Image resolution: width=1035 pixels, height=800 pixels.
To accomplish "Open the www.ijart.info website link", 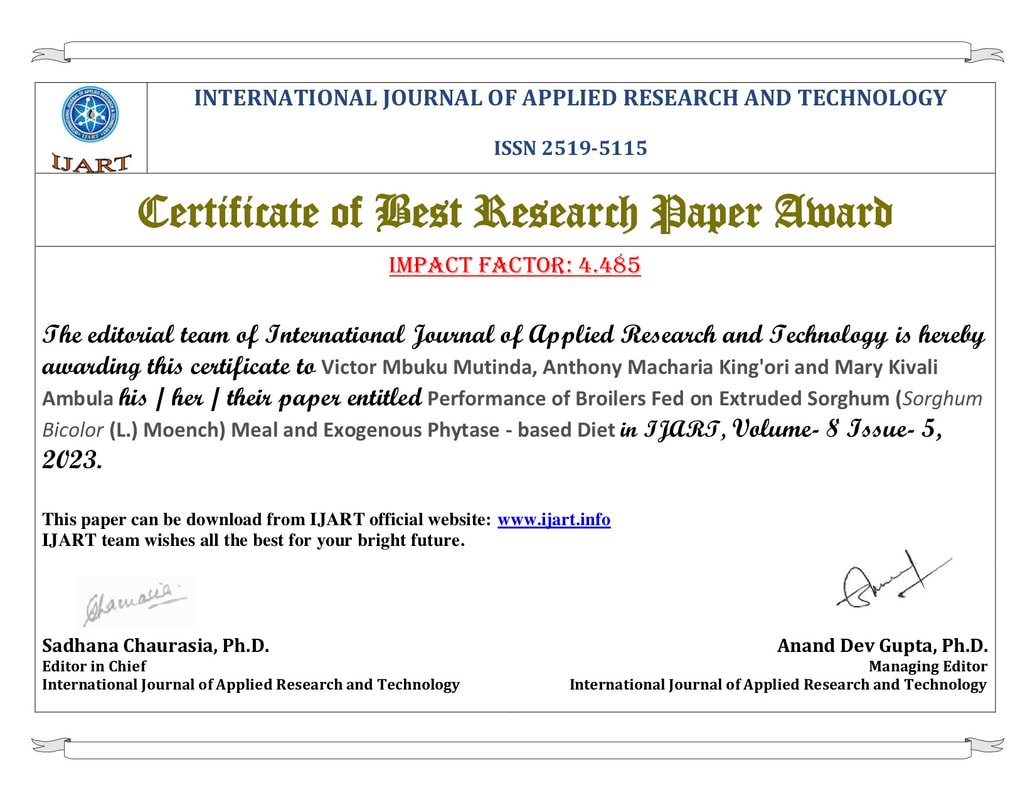I will click(x=553, y=519).
